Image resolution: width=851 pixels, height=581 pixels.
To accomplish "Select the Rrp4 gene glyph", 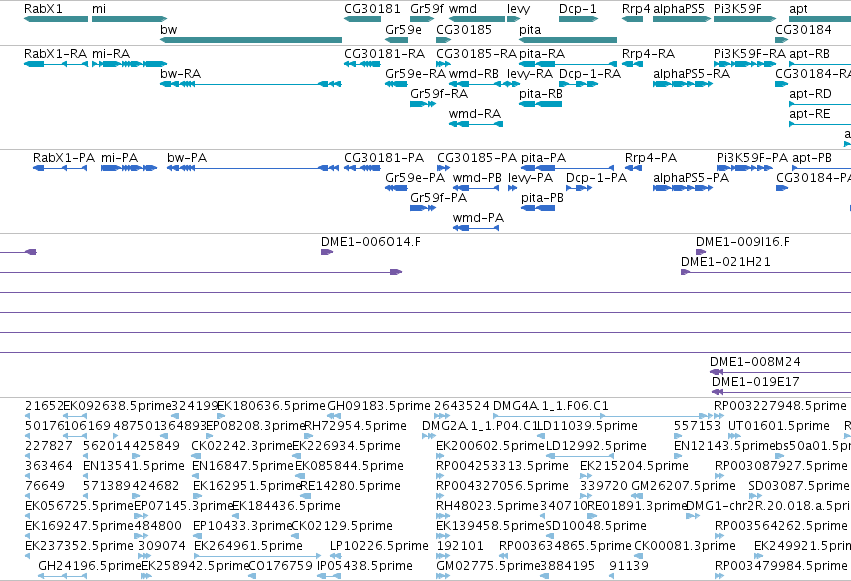I will (632, 19).
